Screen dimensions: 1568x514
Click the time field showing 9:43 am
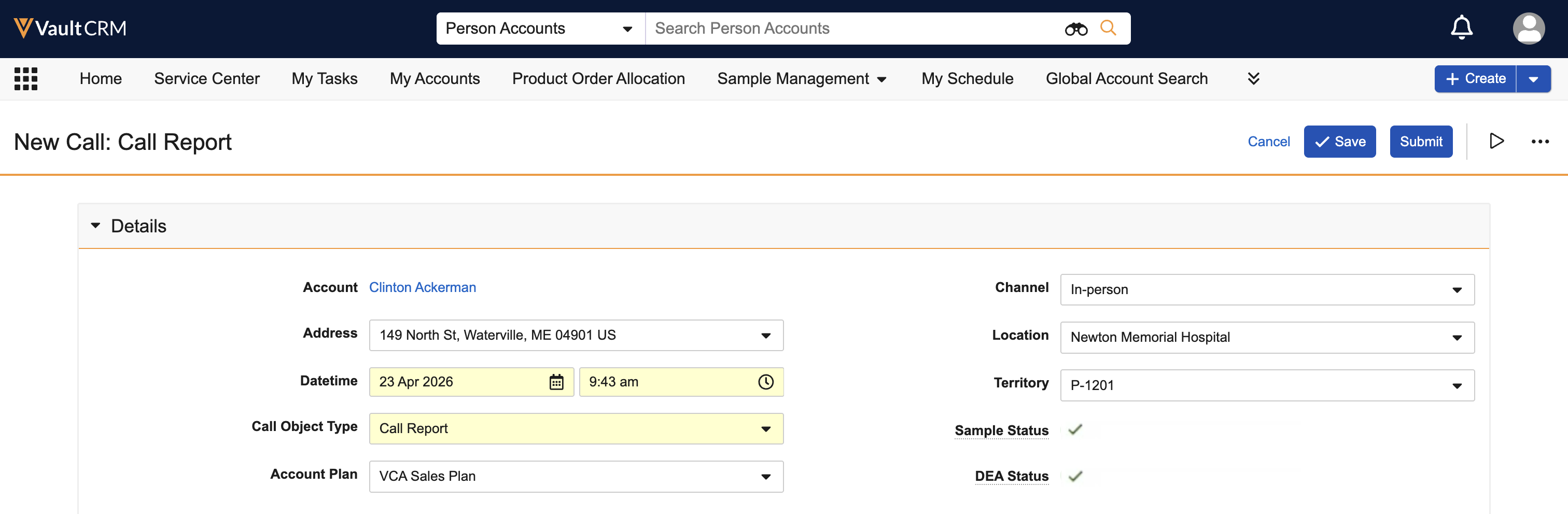[x=681, y=382]
